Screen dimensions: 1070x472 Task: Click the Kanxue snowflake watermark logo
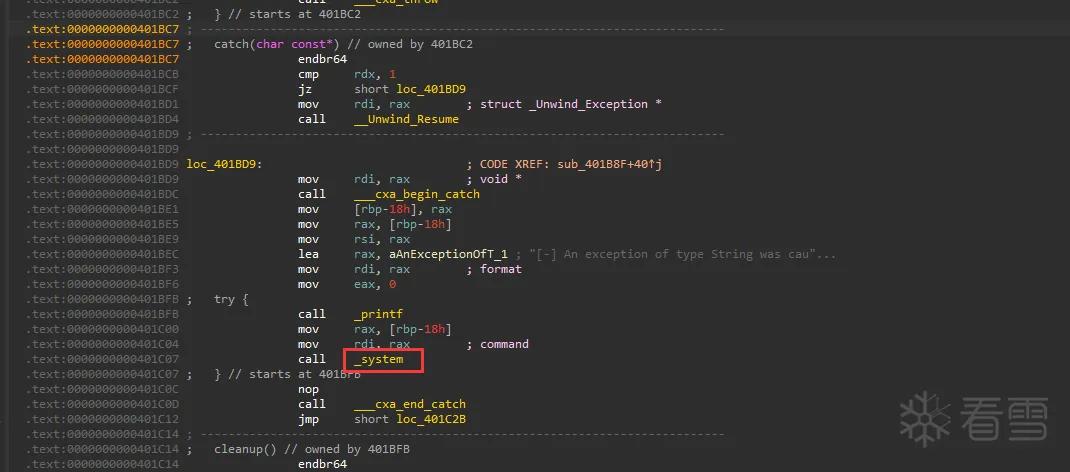click(x=925, y=419)
